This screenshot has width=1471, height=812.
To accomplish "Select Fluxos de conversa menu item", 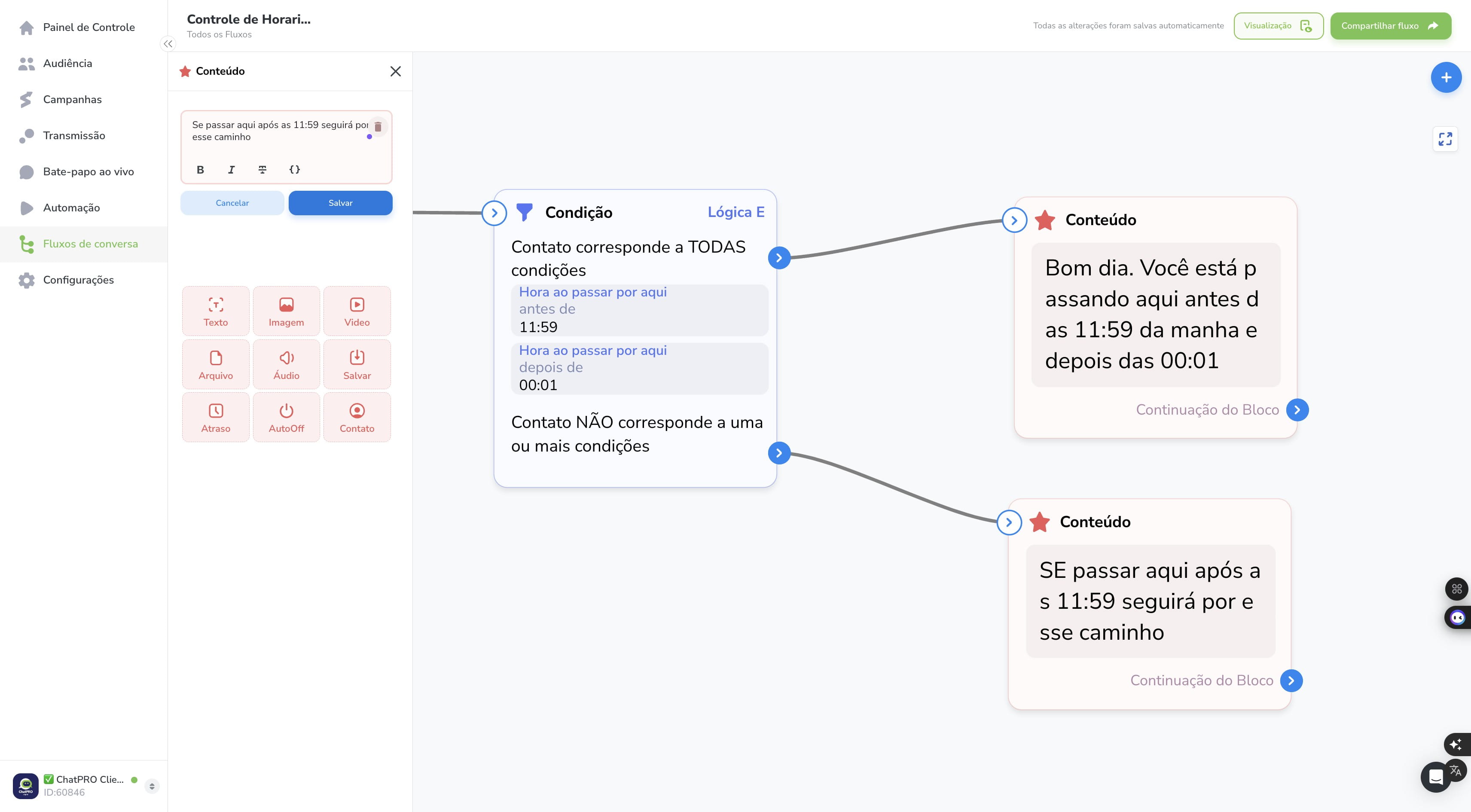I will [83, 244].
